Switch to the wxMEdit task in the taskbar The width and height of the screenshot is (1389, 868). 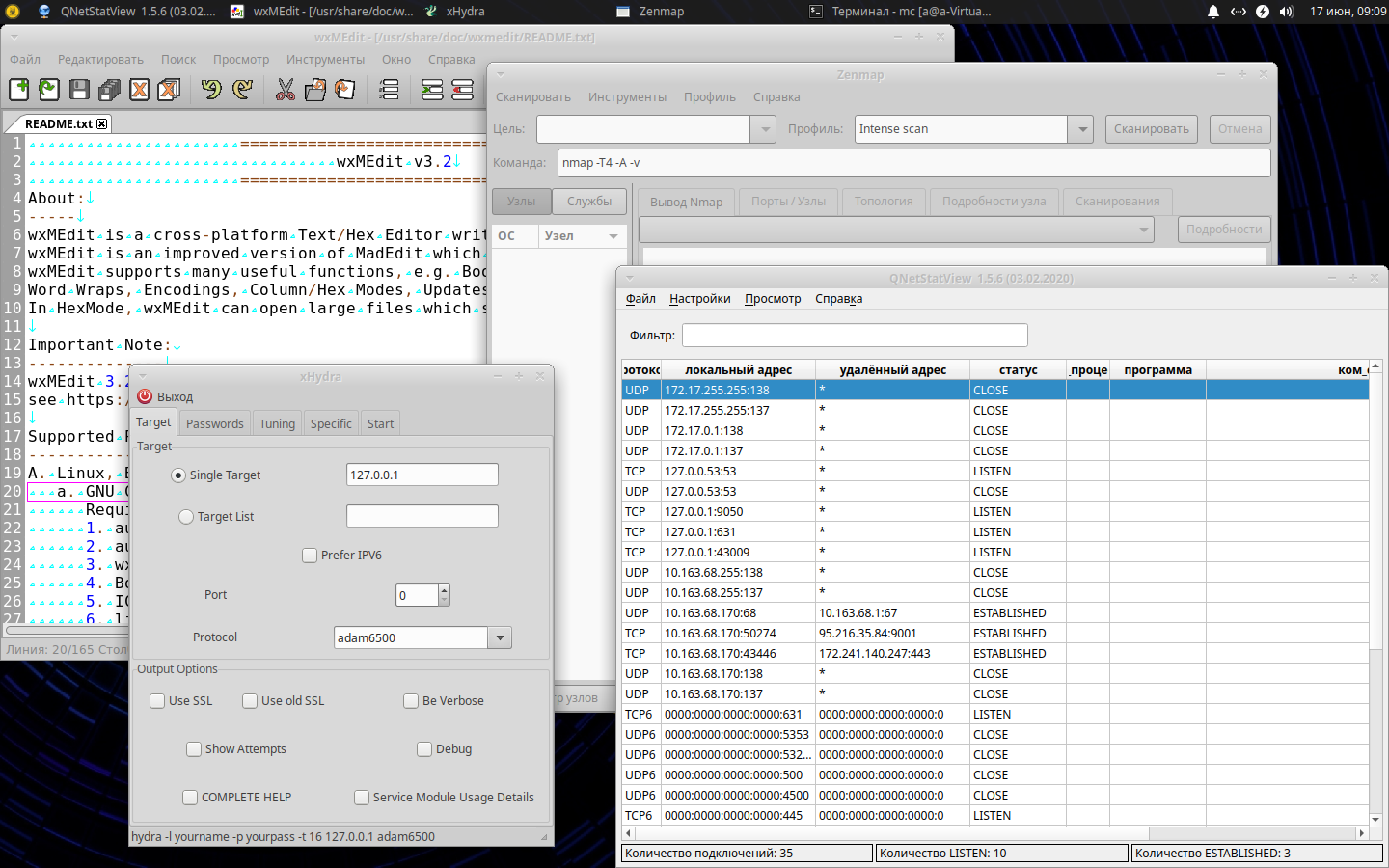[x=322, y=12]
